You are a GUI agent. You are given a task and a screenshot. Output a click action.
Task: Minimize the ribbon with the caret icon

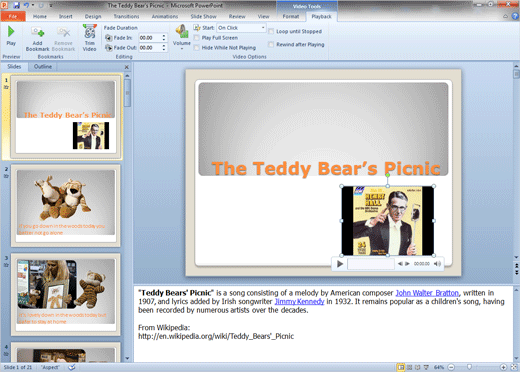coord(506,16)
